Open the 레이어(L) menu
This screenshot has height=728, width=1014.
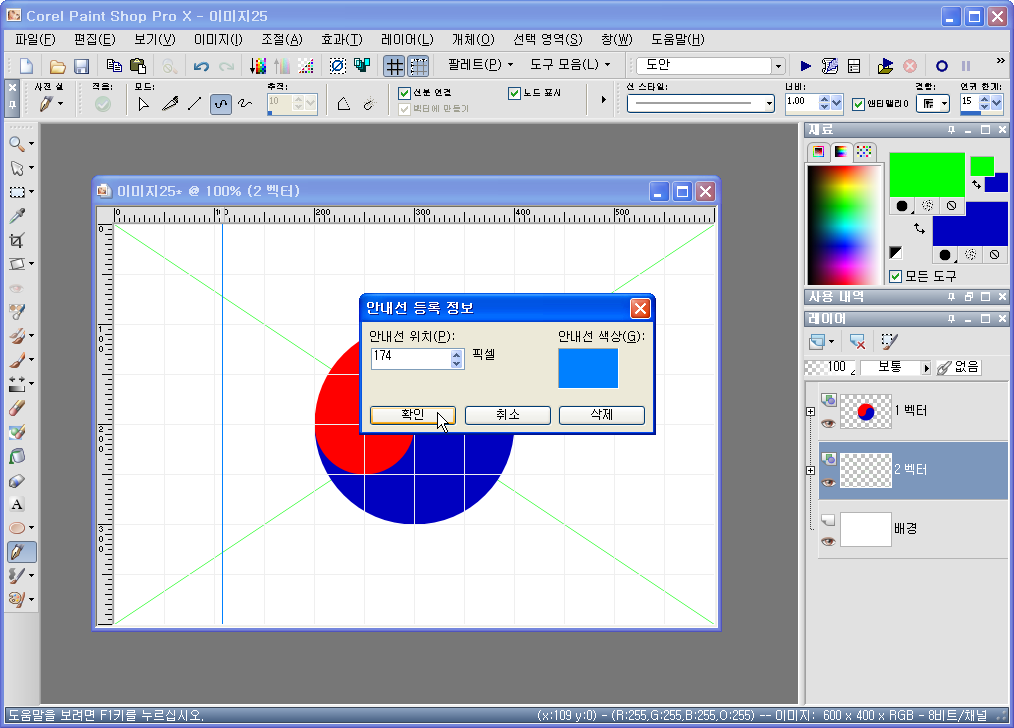[x=407, y=39]
